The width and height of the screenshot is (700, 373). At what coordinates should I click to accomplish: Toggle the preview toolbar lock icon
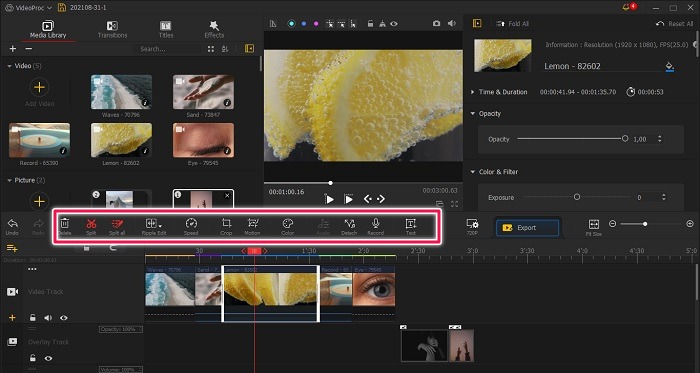[371, 24]
